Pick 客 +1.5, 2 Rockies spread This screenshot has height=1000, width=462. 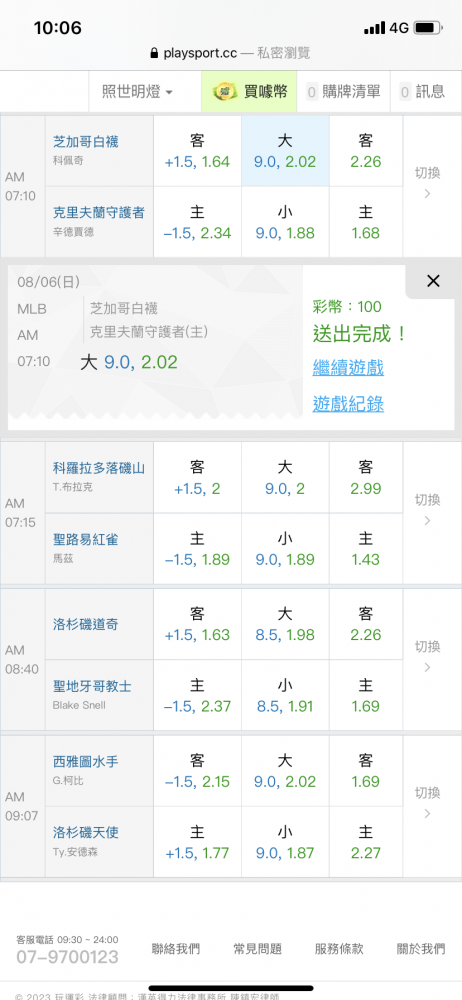coord(197,478)
